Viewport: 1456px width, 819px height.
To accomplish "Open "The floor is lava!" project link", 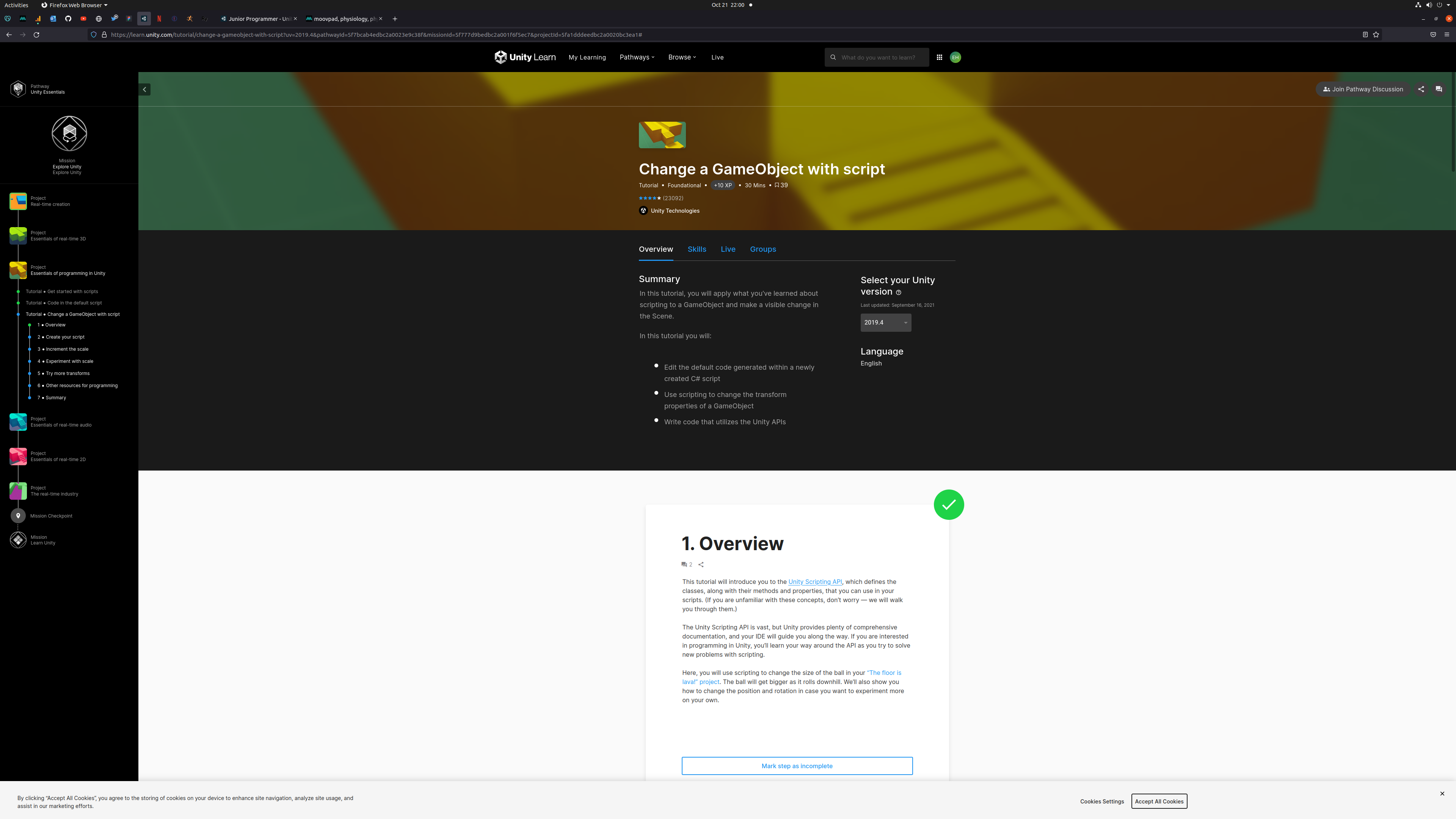I will click(x=791, y=677).
